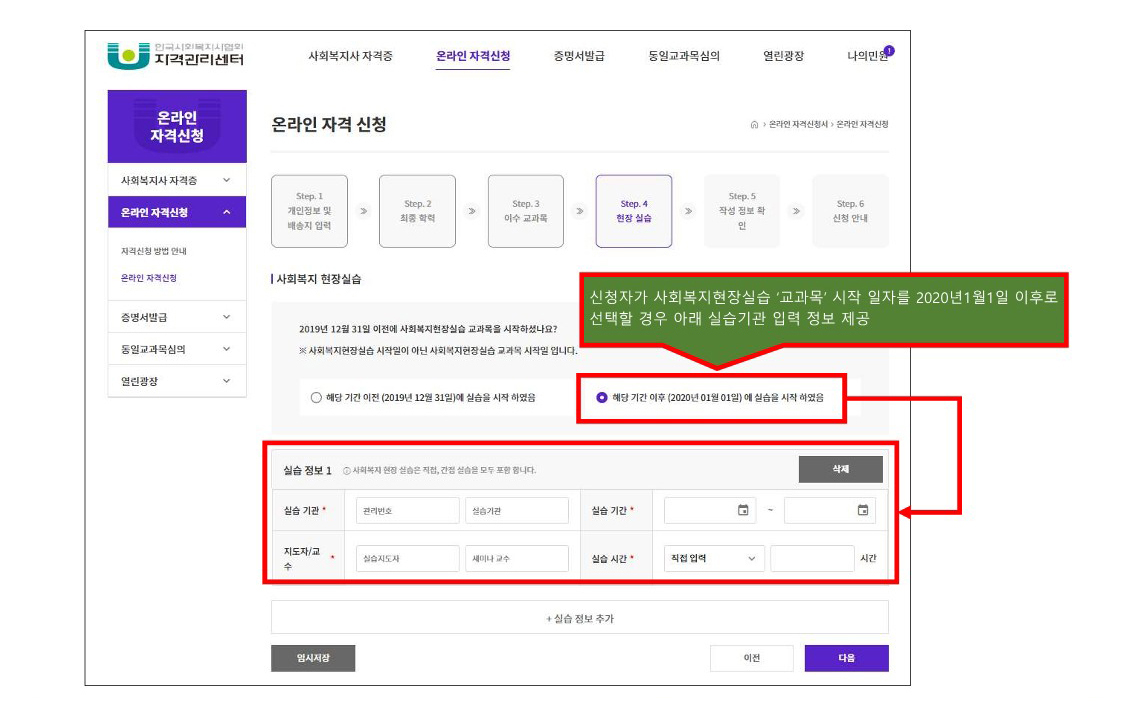This screenshot has width=1123, height=716.
Task: Select radio for before 2019년 12월 31일
Action: pyautogui.click(x=316, y=397)
